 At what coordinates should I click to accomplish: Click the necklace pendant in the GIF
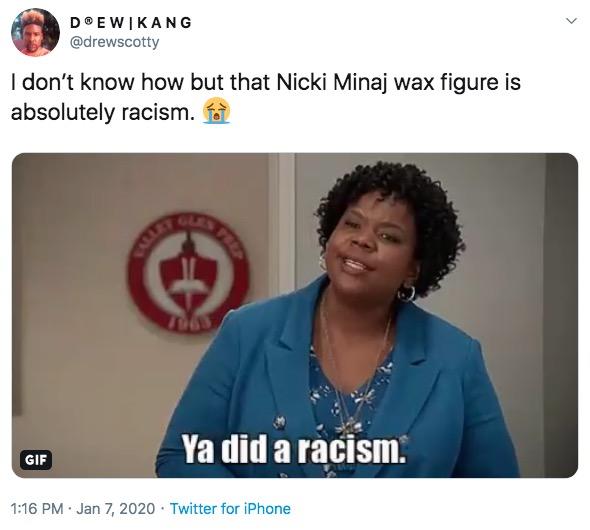click(x=347, y=428)
